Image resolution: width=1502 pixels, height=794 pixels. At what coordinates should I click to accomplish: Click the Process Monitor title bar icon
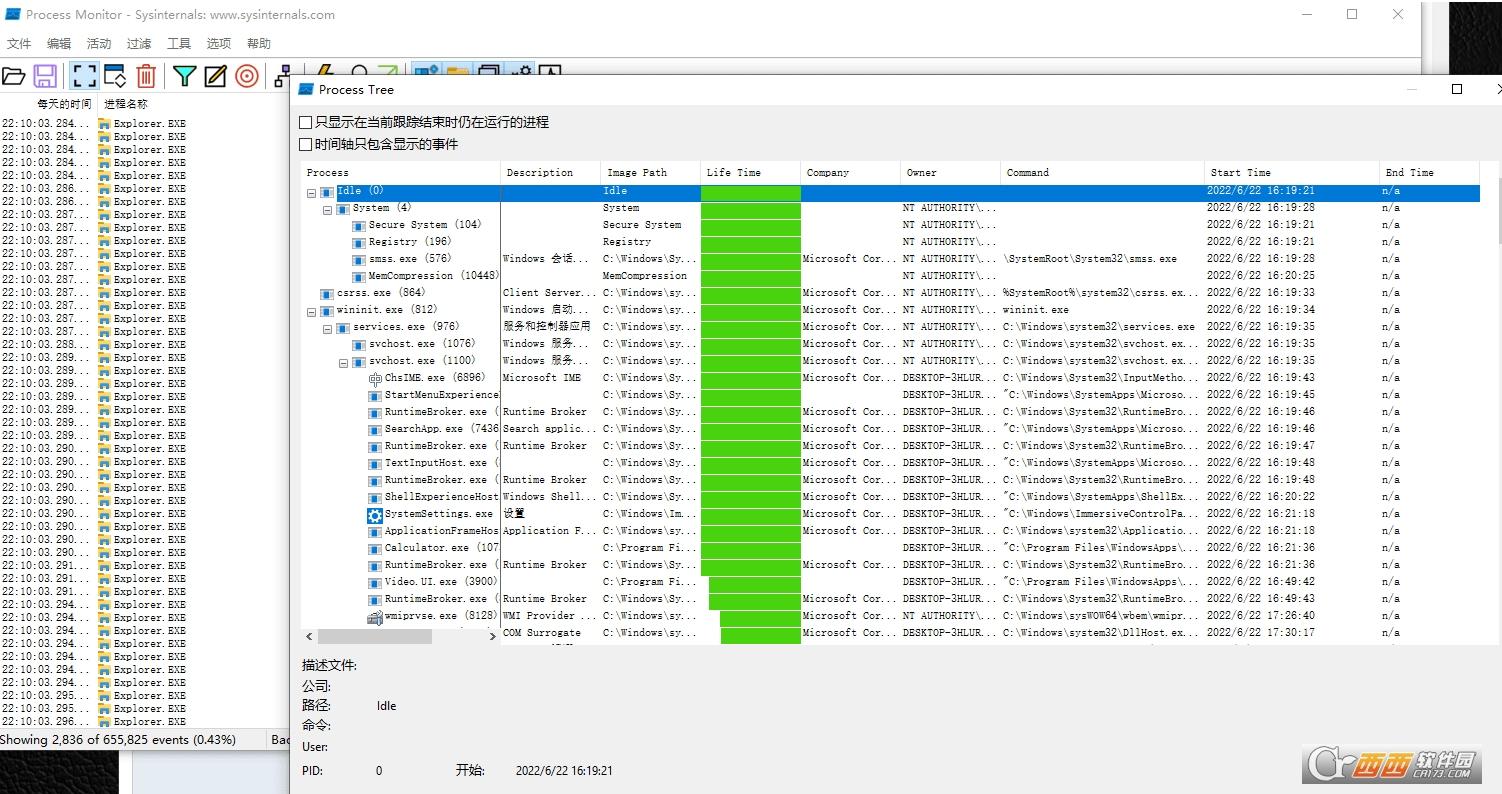click(x=13, y=14)
